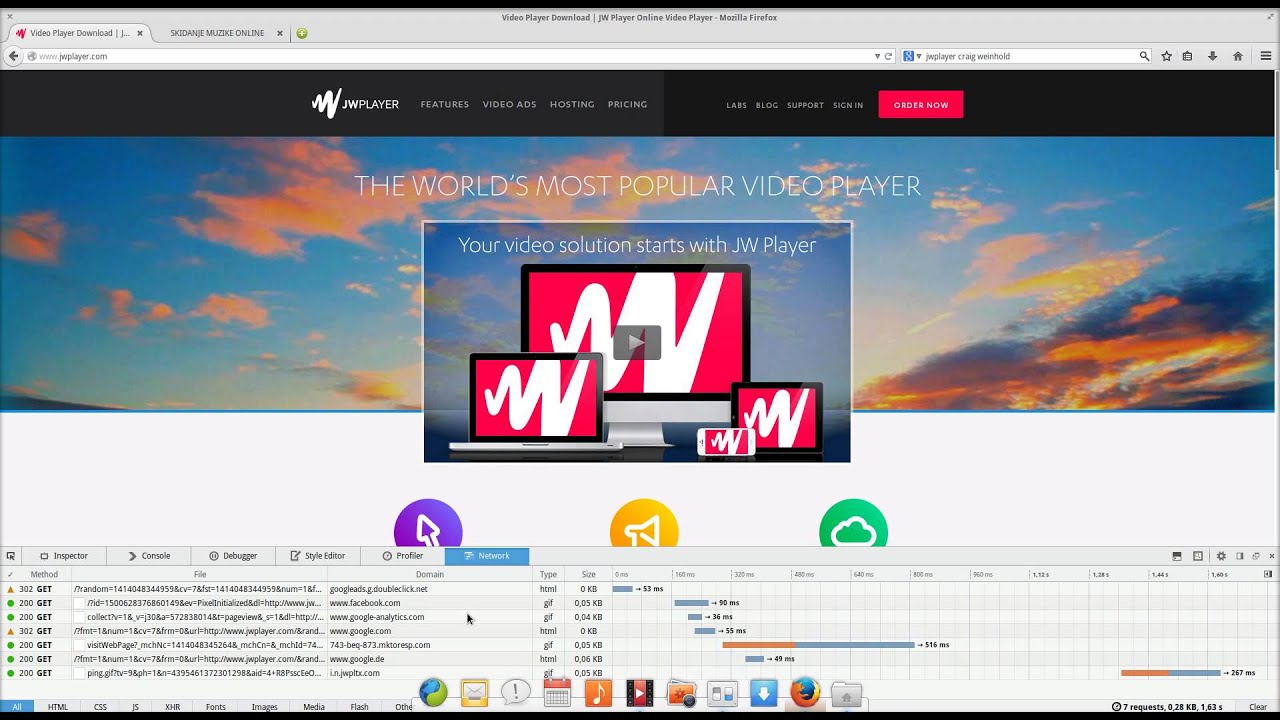Switch to the Inspector tab
Screen dimensions: 1280x720
(x=64, y=556)
